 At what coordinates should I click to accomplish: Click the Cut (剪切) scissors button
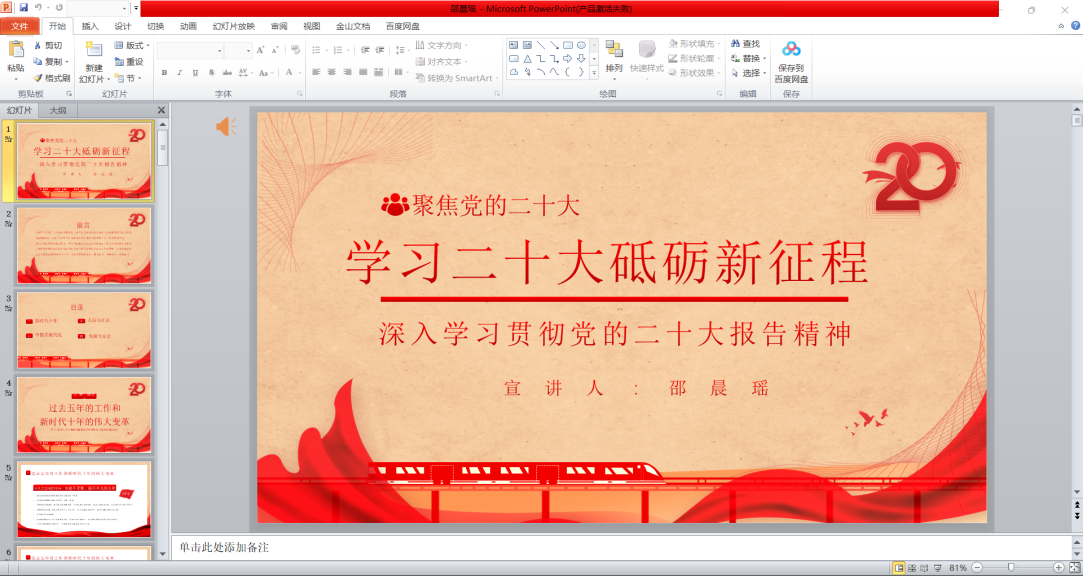[x=48, y=46]
